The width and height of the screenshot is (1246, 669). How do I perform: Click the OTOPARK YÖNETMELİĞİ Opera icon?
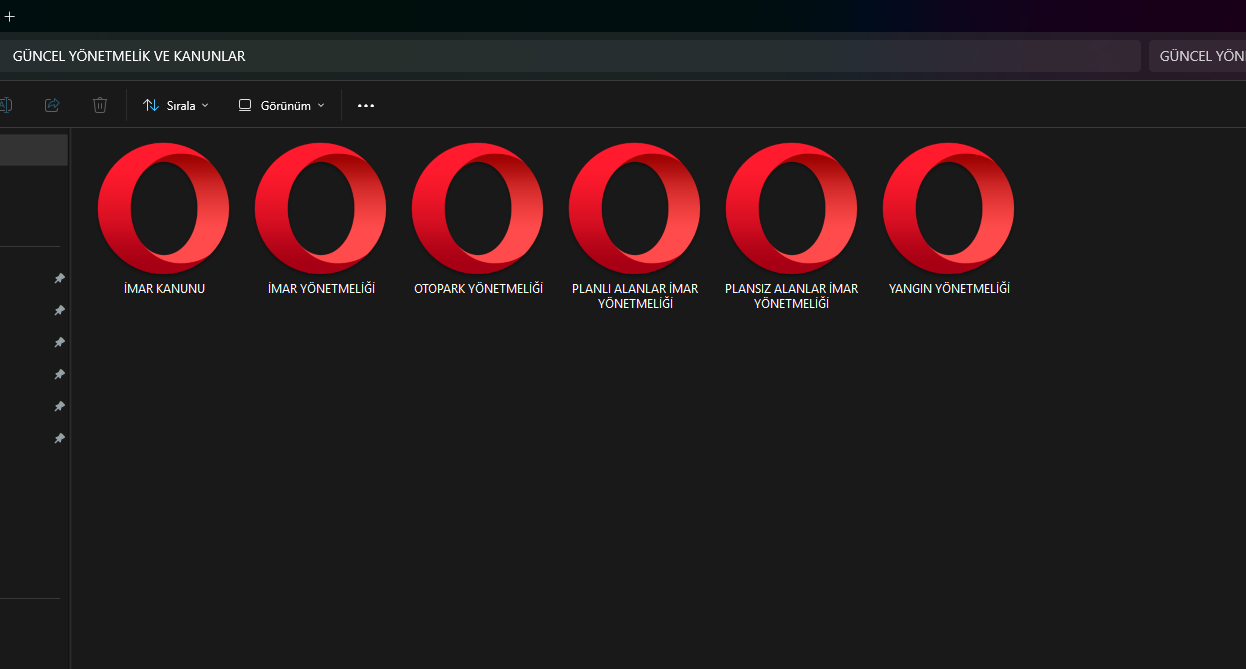coord(477,209)
